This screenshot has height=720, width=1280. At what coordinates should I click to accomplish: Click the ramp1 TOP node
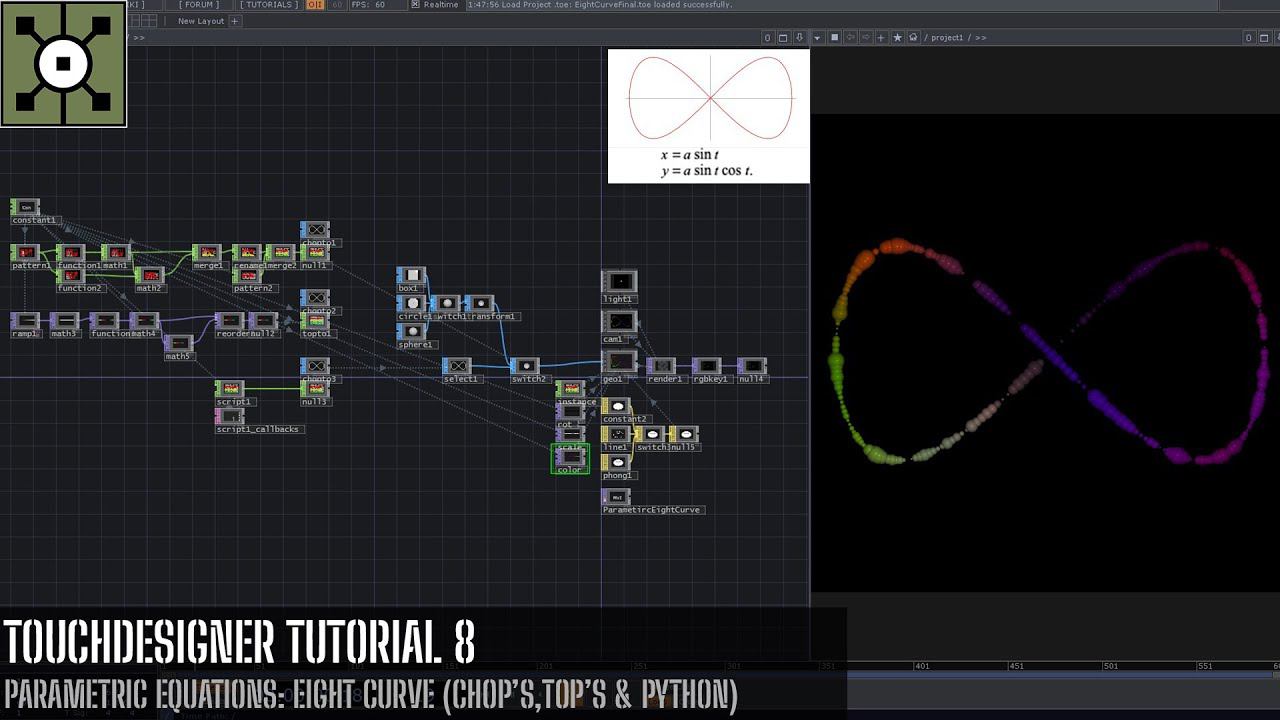click(x=25, y=321)
